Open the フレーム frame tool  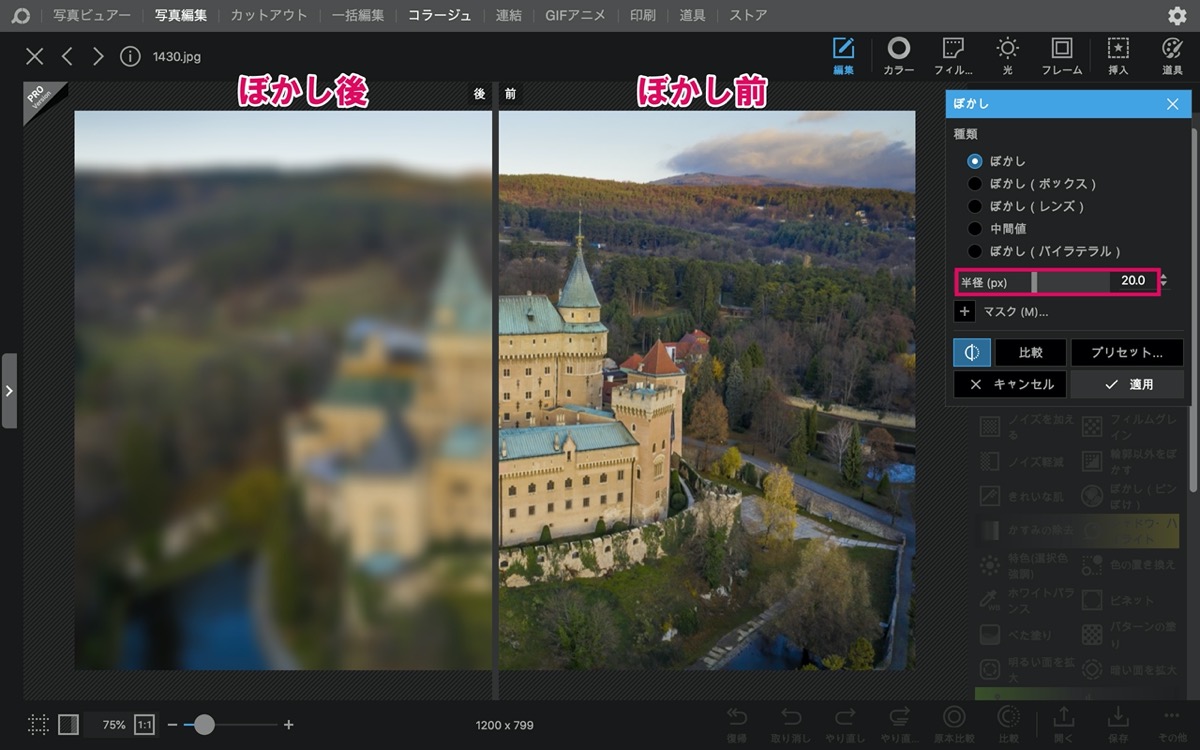click(x=1061, y=56)
